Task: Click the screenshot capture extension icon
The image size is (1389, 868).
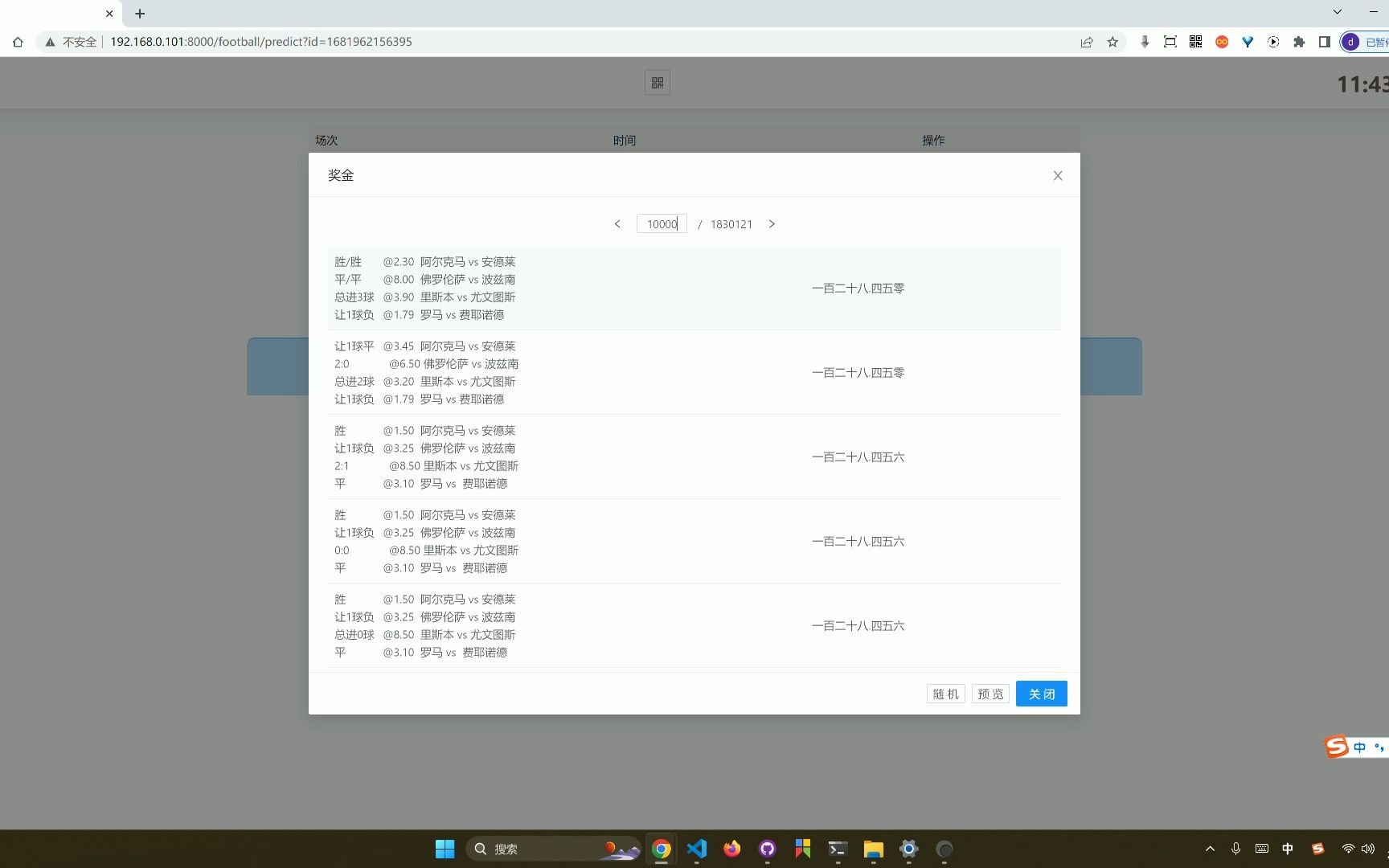Action: (x=1170, y=42)
